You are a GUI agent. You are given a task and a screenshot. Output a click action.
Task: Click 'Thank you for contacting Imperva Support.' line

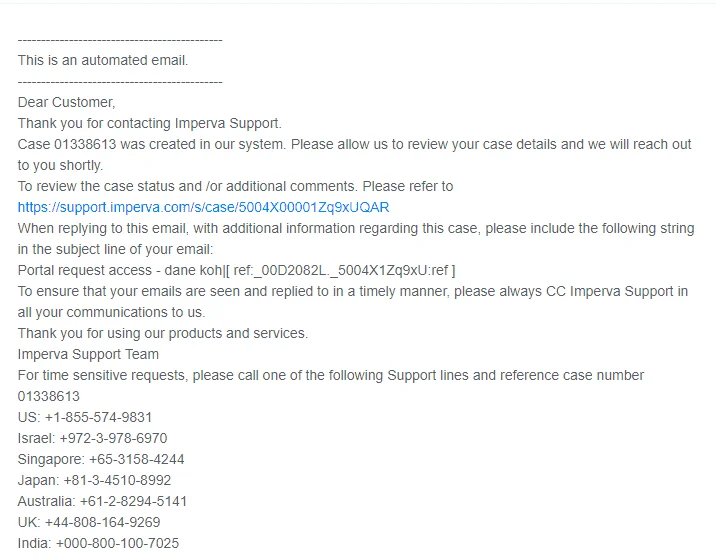(149, 123)
